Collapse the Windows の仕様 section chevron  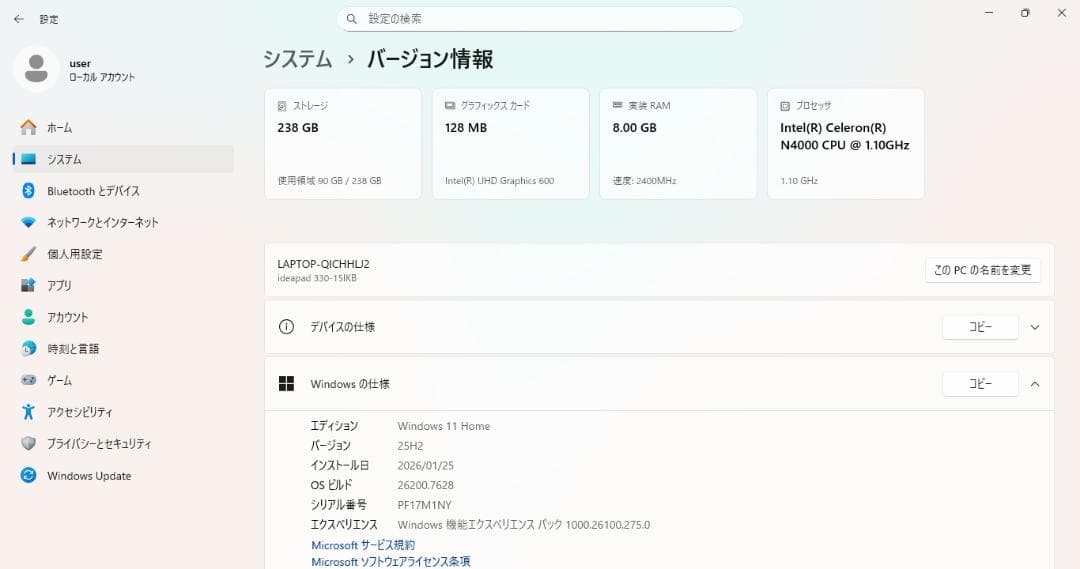point(1035,384)
